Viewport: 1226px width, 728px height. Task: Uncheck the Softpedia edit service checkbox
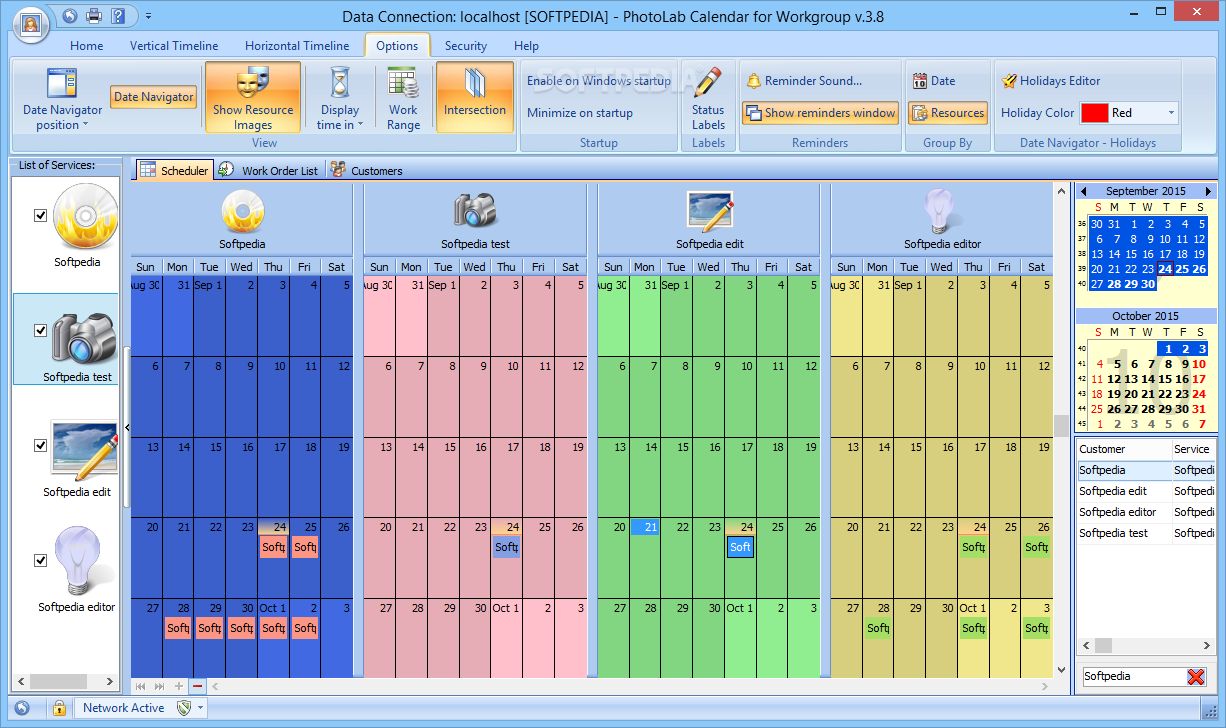pos(41,445)
